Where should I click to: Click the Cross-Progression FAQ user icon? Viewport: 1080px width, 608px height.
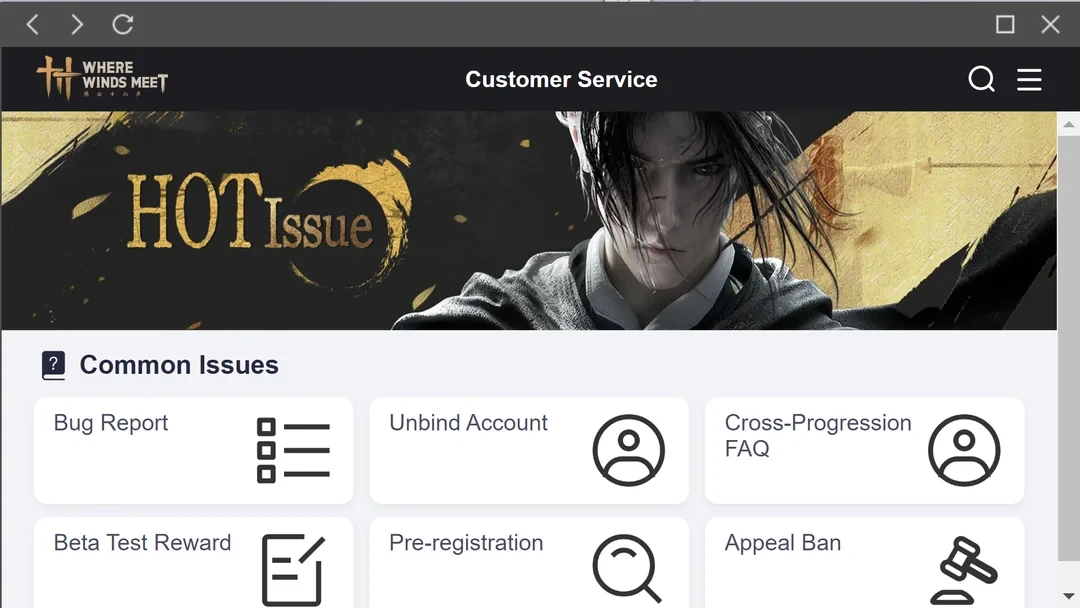pos(964,450)
